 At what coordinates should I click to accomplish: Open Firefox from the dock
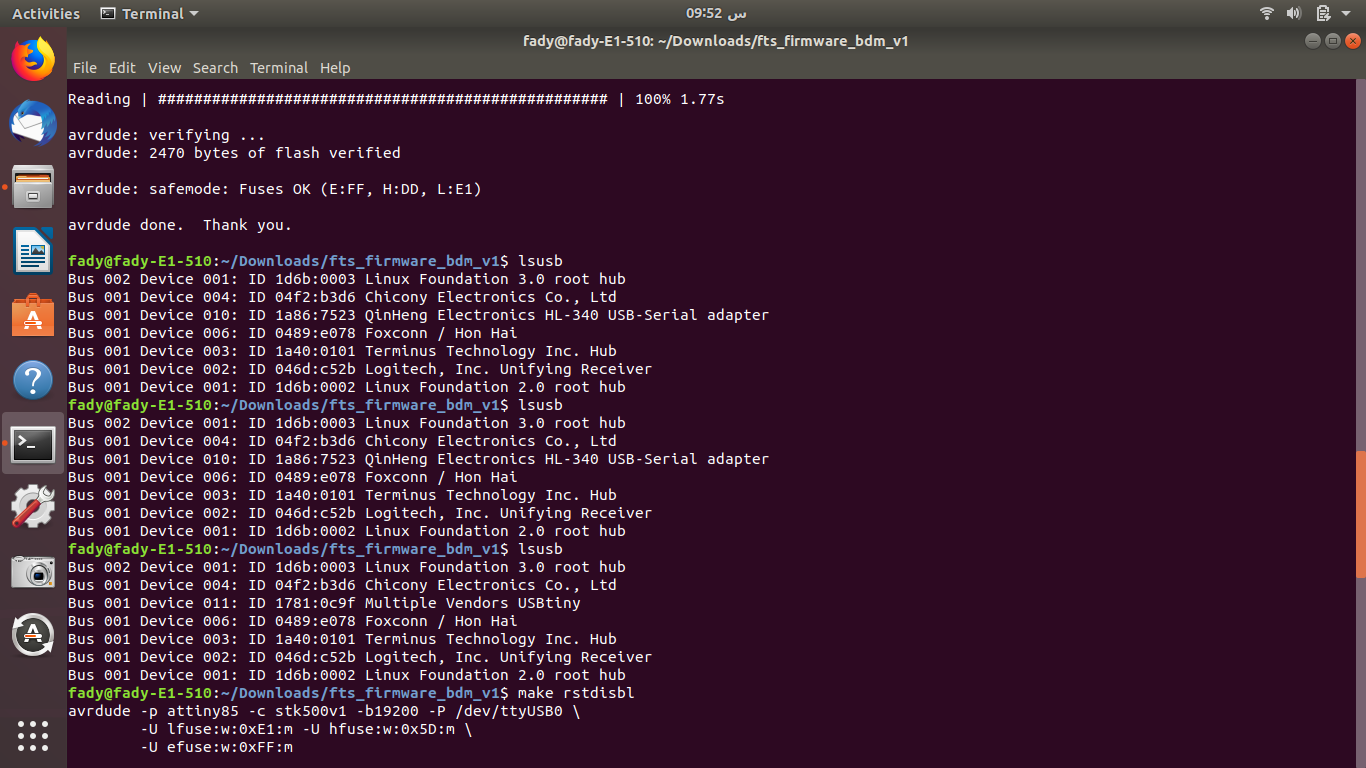point(33,59)
